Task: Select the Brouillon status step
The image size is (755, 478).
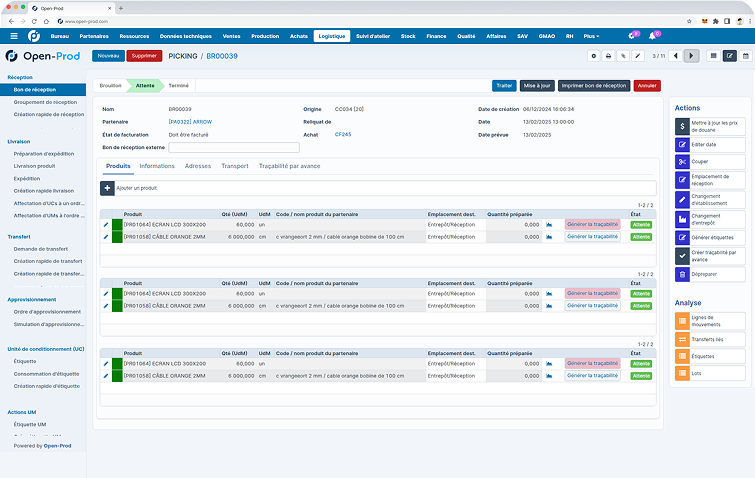Action: [111, 86]
